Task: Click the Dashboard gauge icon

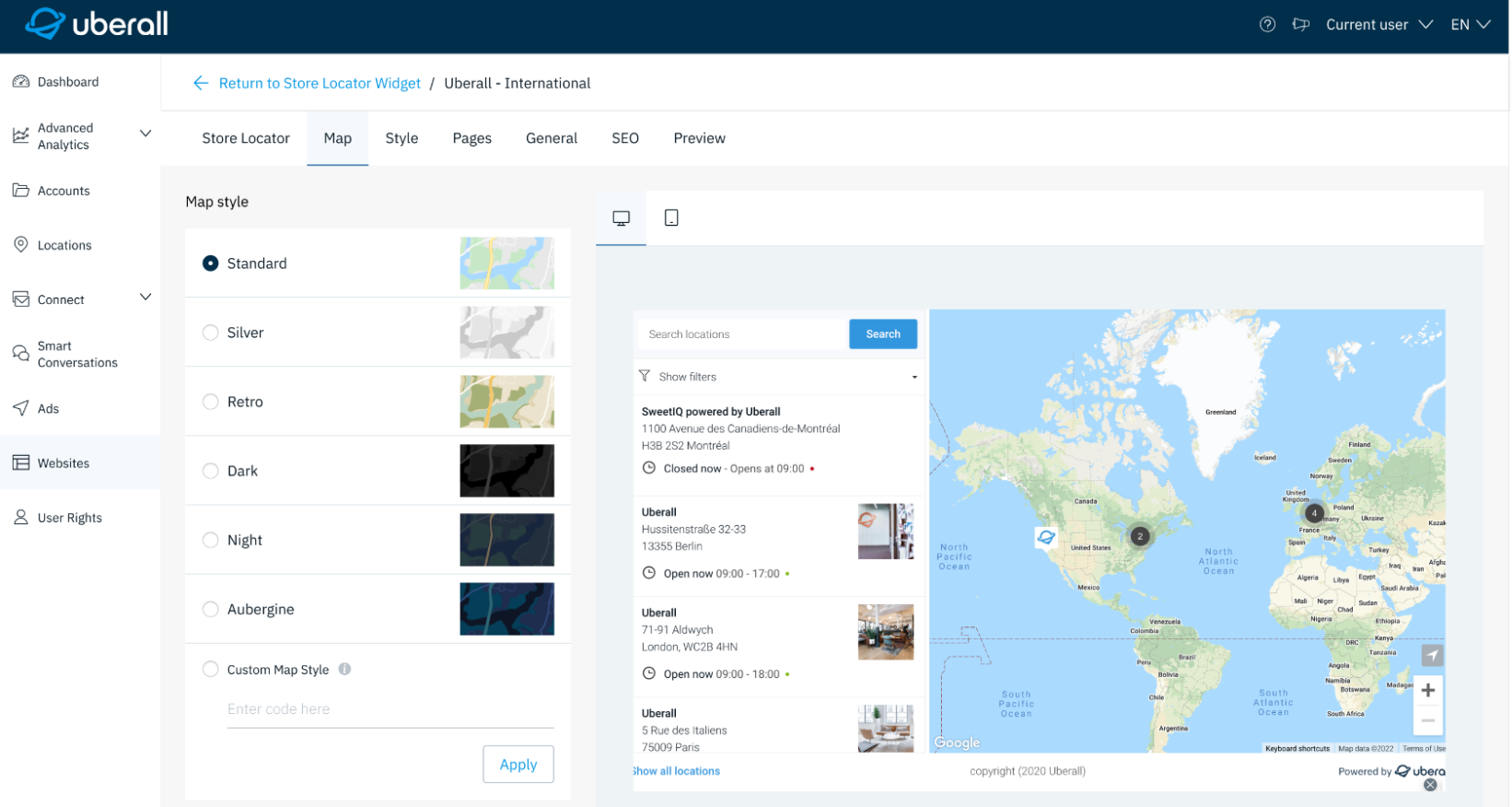Action: [21, 82]
